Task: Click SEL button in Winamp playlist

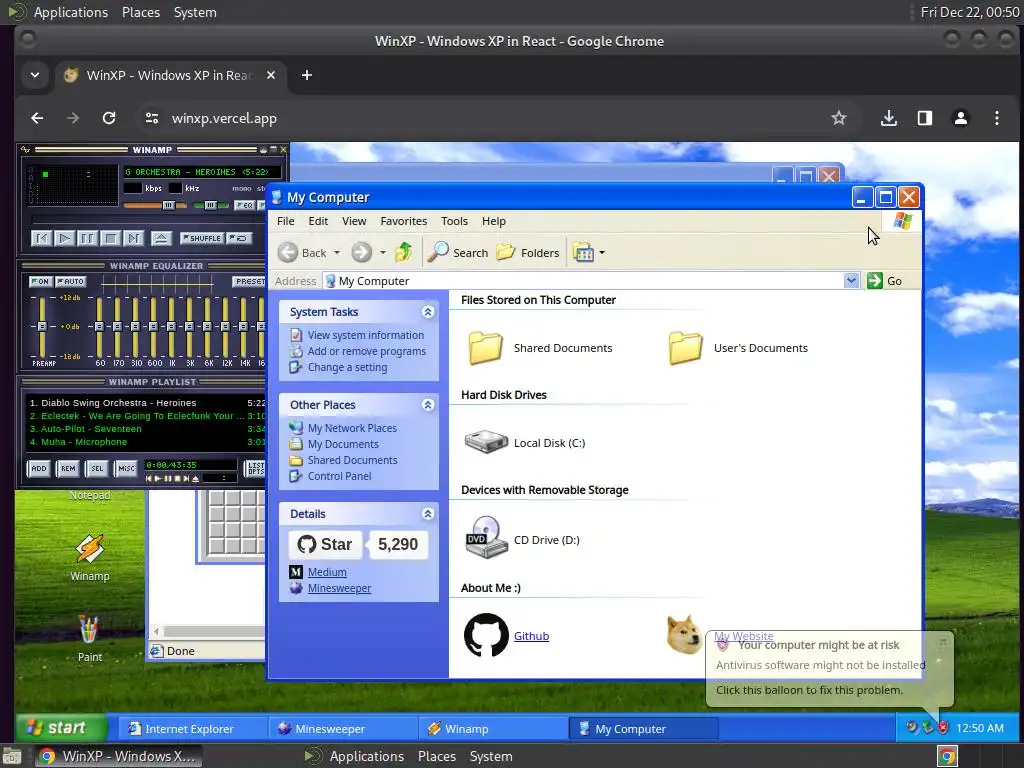Action: 97,468
